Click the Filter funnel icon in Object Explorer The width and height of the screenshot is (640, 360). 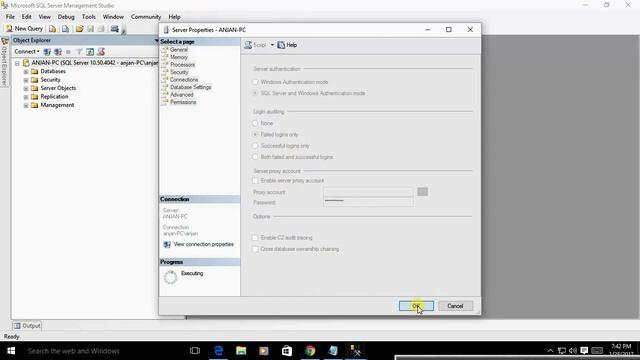(79, 52)
